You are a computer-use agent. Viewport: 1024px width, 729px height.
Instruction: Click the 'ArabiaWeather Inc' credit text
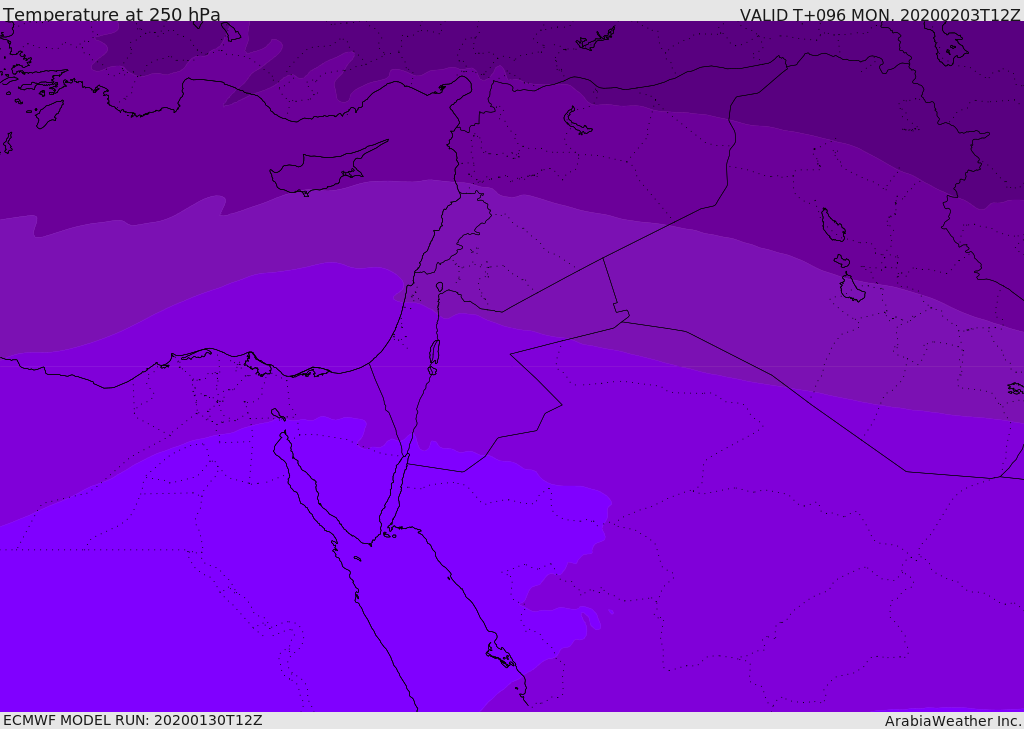pyautogui.click(x=953, y=721)
